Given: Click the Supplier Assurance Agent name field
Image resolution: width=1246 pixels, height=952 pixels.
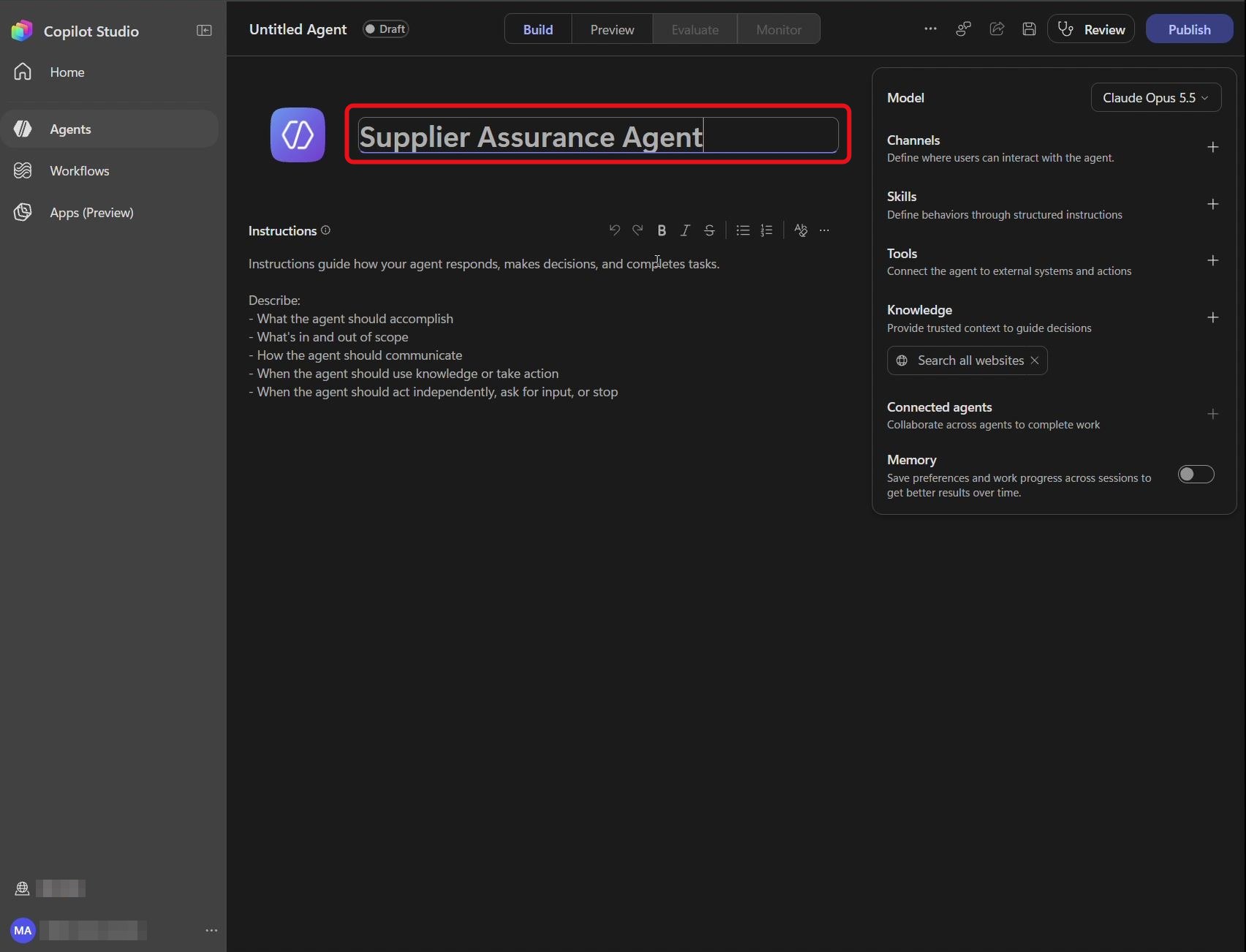Looking at the screenshot, I should [x=598, y=135].
